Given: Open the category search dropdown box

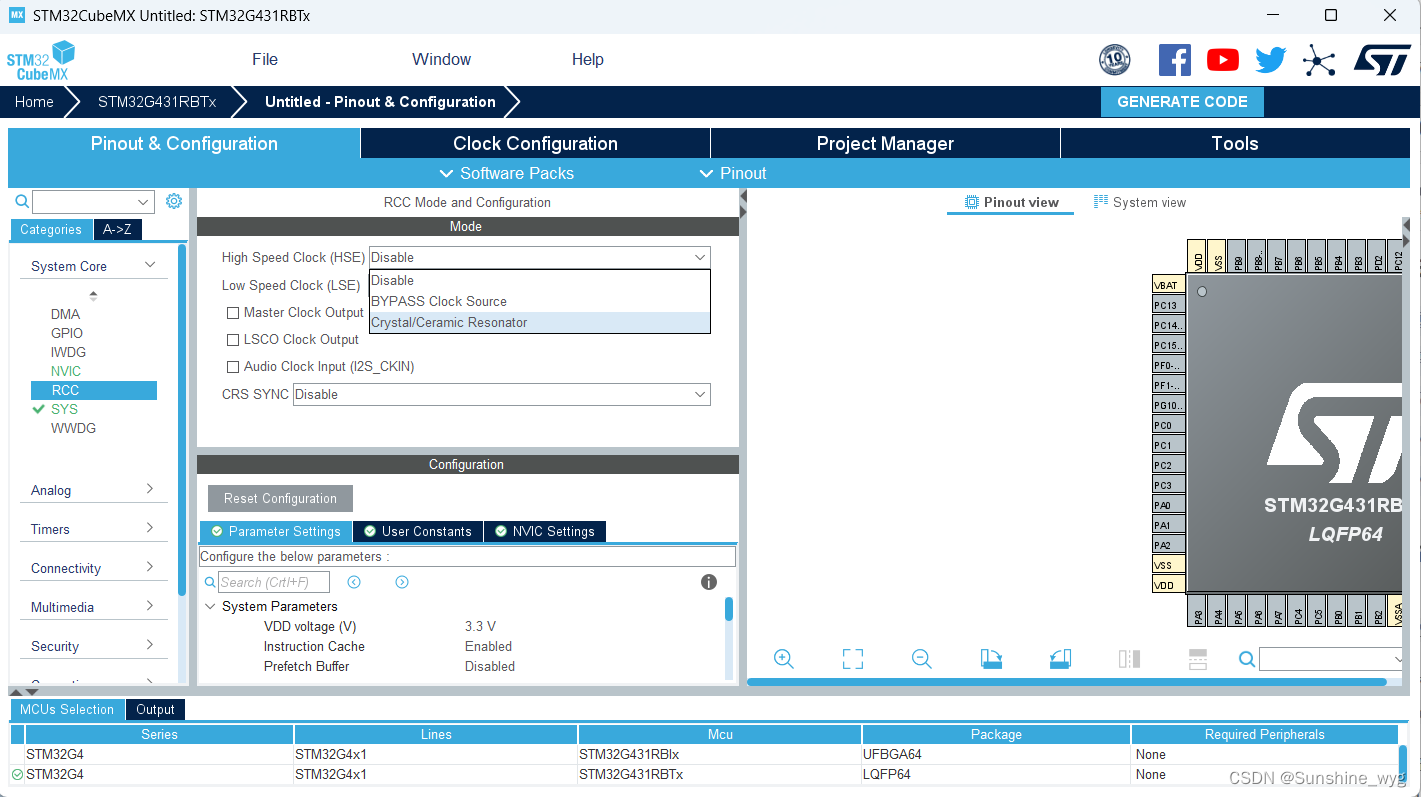Looking at the screenshot, I should 93,202.
